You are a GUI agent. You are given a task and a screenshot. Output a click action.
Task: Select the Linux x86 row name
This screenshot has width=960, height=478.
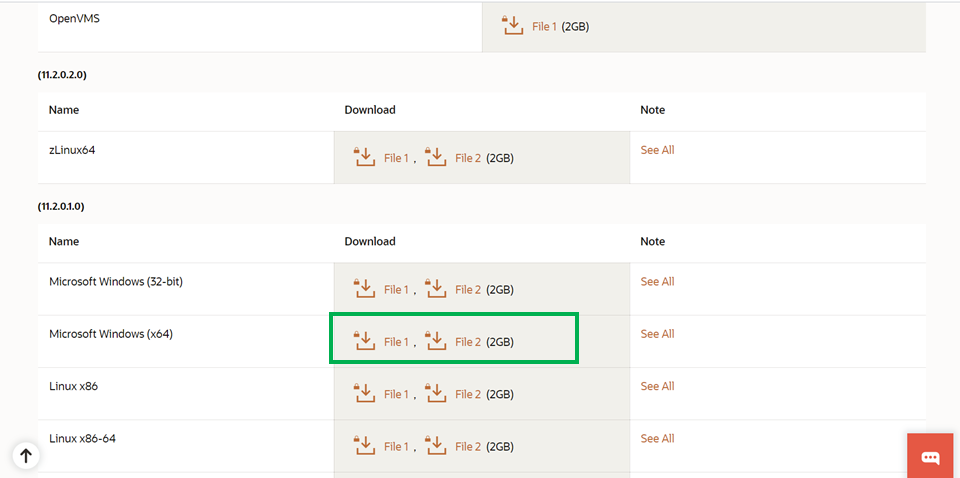coord(73,387)
